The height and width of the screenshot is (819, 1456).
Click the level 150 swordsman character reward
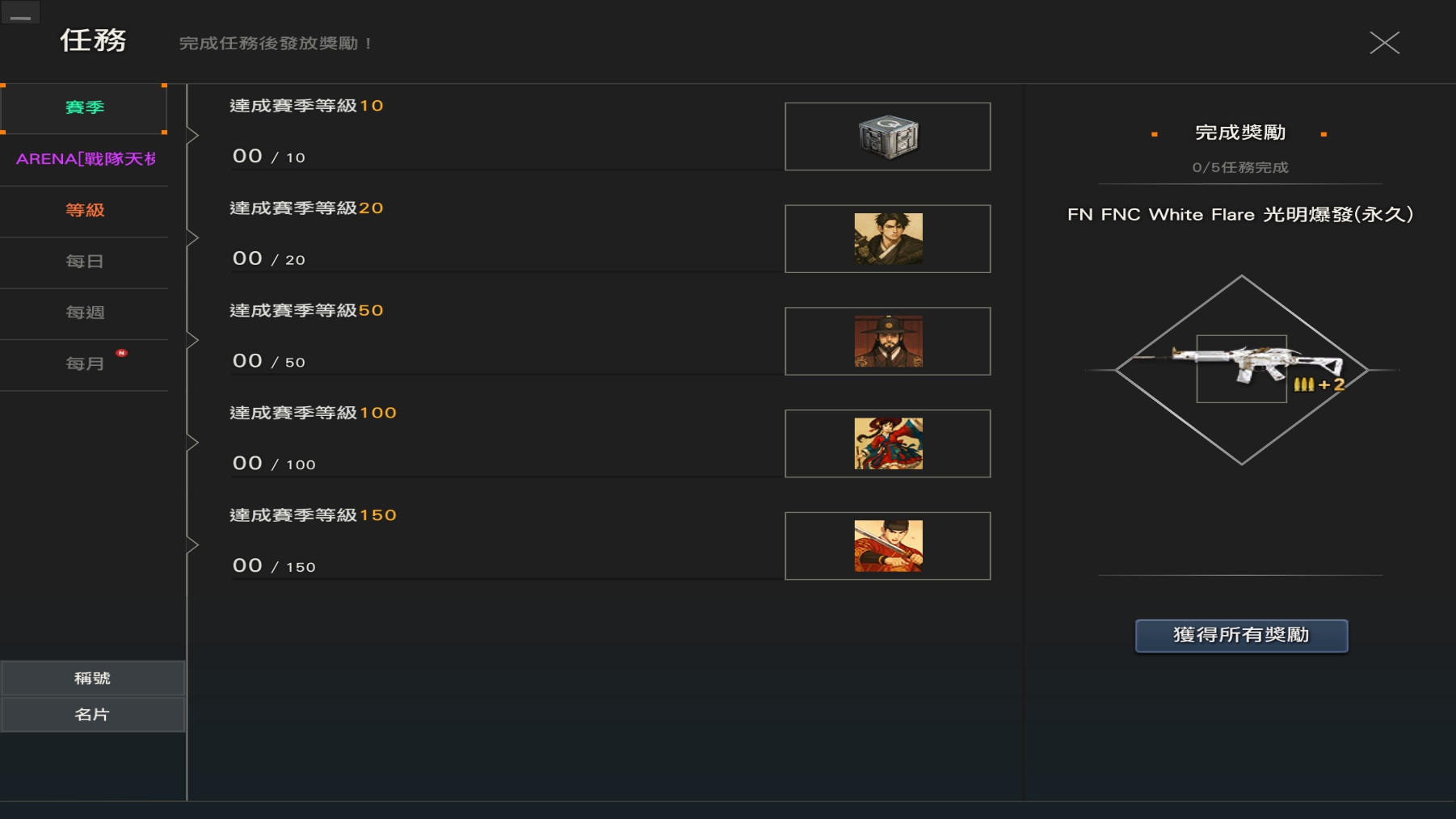click(x=888, y=546)
